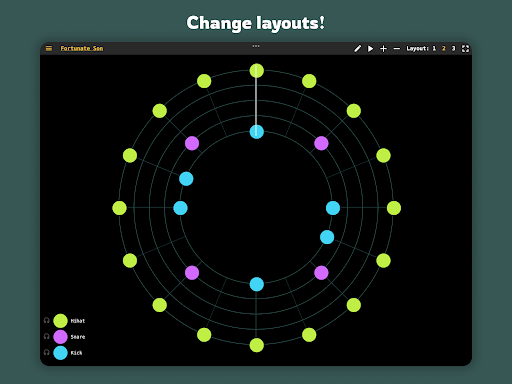Enter fullscreen mode
This screenshot has width=512, height=384.
click(x=465, y=49)
